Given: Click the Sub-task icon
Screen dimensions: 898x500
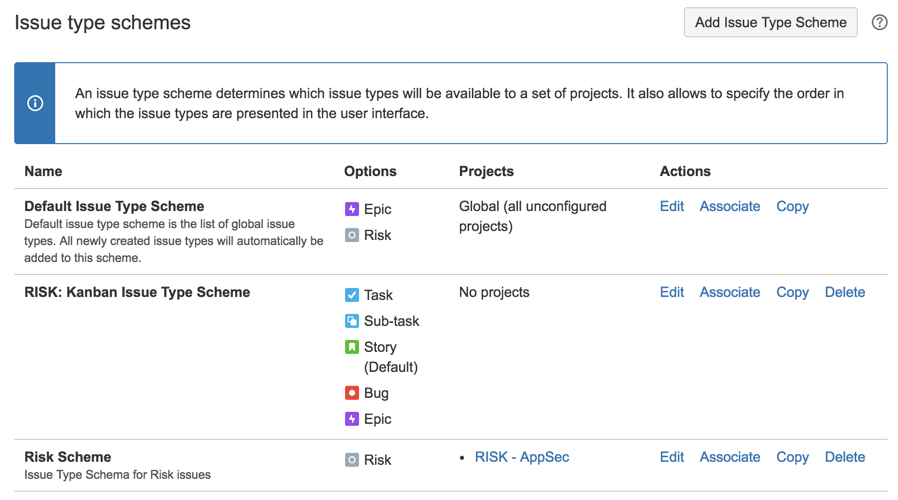Looking at the screenshot, I should [352, 321].
